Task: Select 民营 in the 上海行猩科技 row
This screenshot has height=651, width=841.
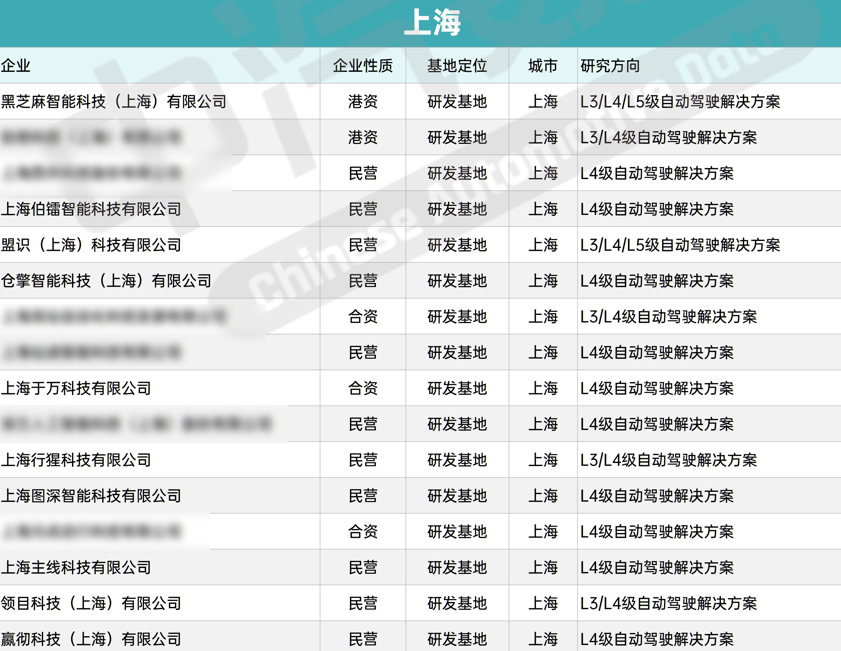Action: (363, 460)
